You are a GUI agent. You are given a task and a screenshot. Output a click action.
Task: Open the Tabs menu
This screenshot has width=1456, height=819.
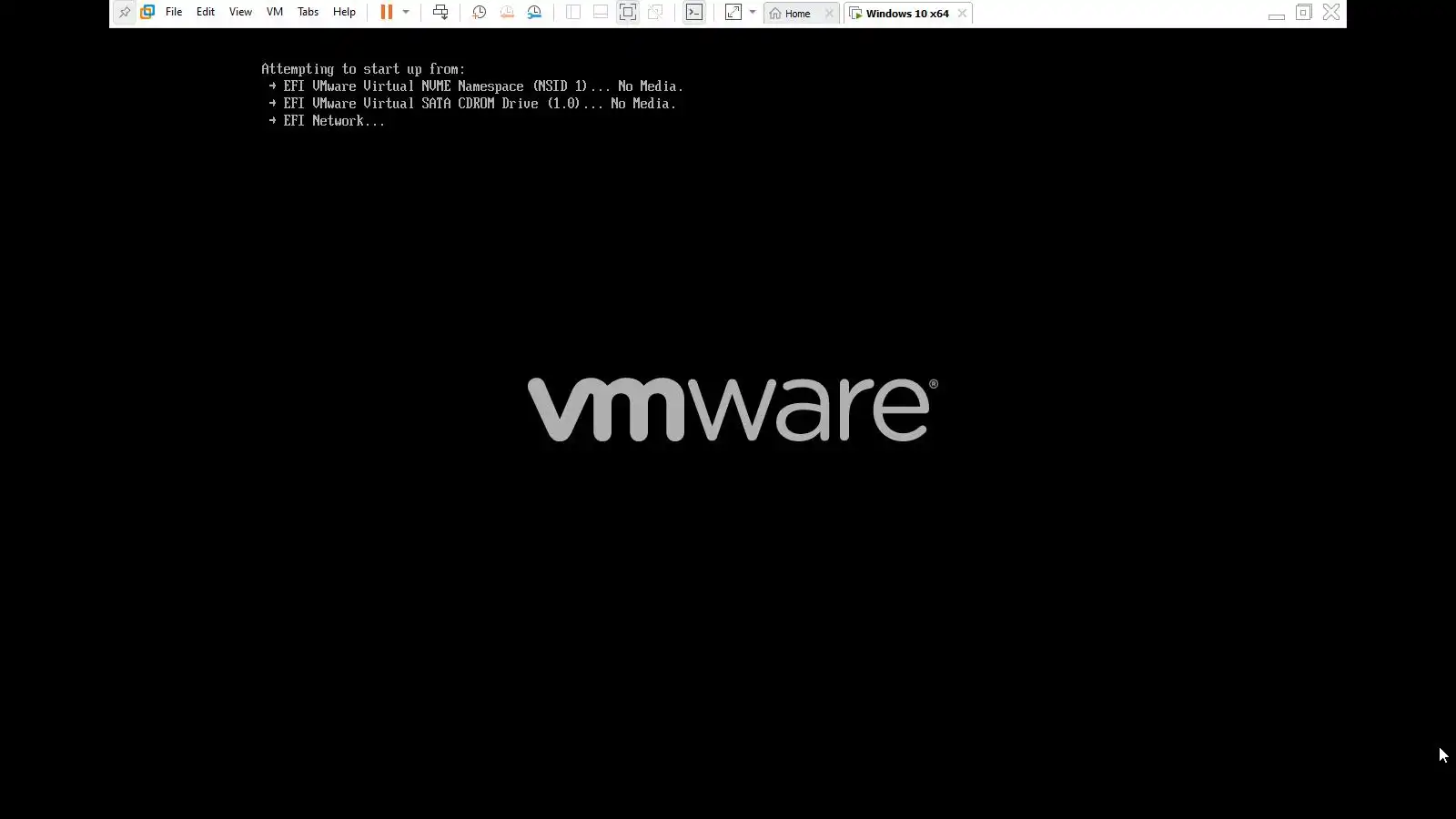[x=308, y=13]
